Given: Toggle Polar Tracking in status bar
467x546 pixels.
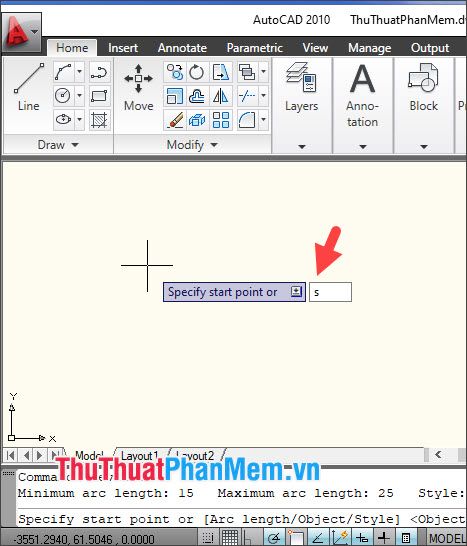Looking at the screenshot, I should pyautogui.click(x=274, y=538).
